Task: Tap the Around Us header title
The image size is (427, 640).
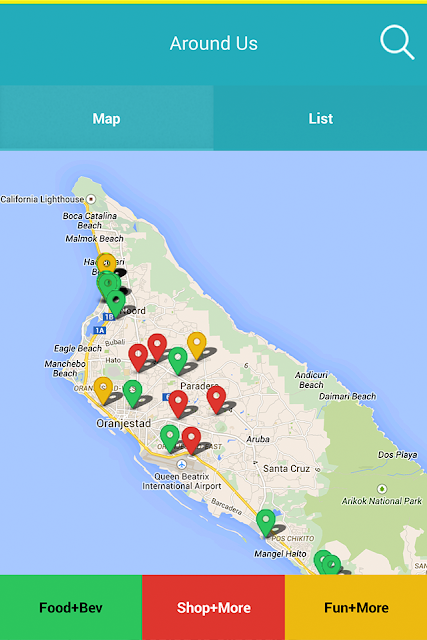Action: point(214,43)
